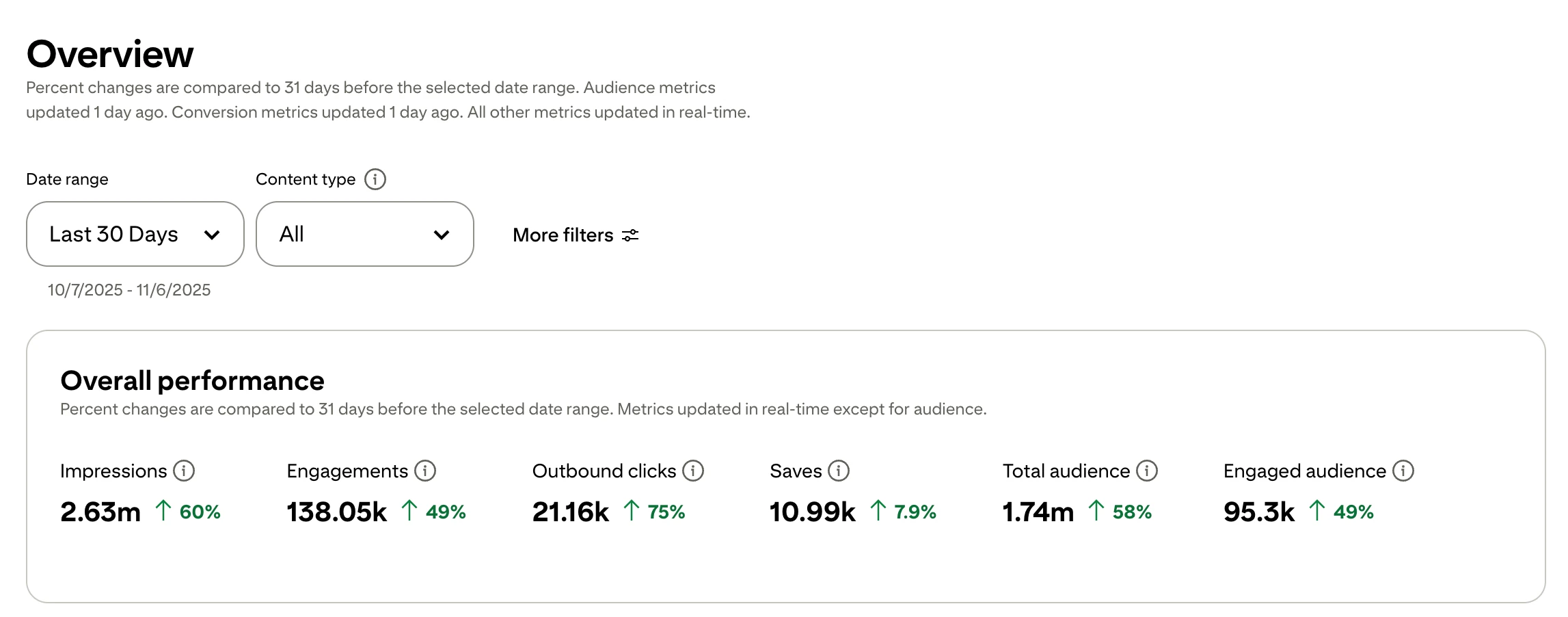
Task: Click the 2.63m Impressions value
Action: coord(100,512)
